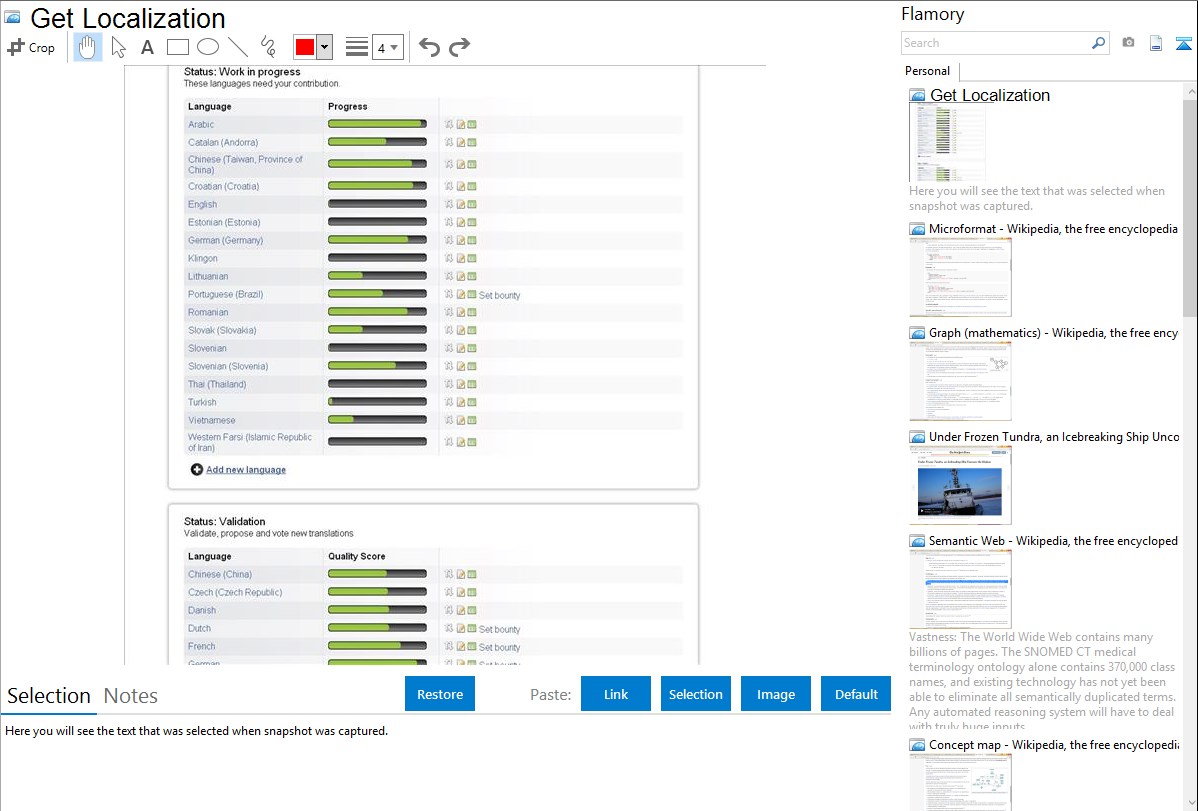Open the line width dropdown
The image size is (1198, 811).
point(387,47)
